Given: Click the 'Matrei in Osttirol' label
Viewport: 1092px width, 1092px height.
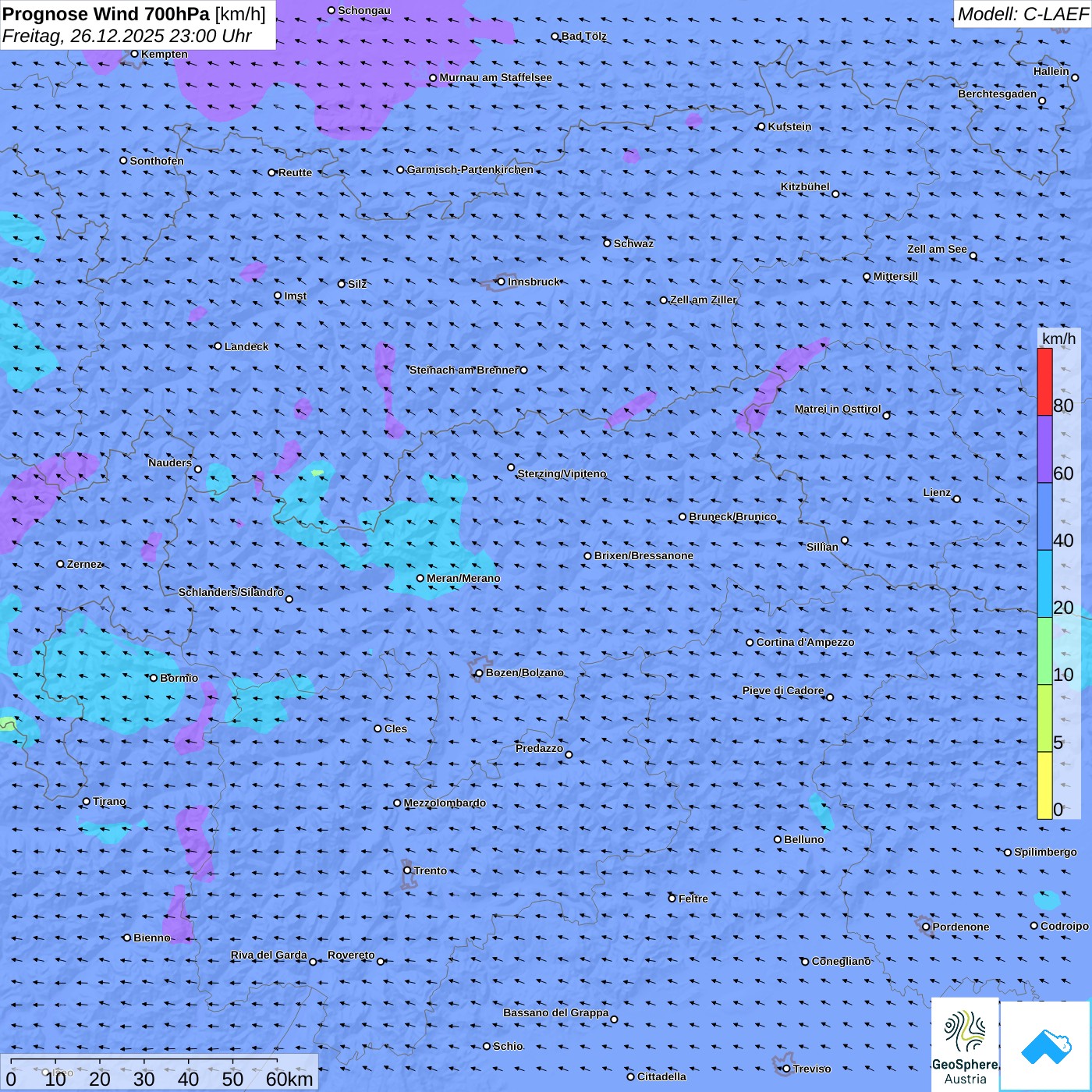Looking at the screenshot, I should tap(838, 409).
